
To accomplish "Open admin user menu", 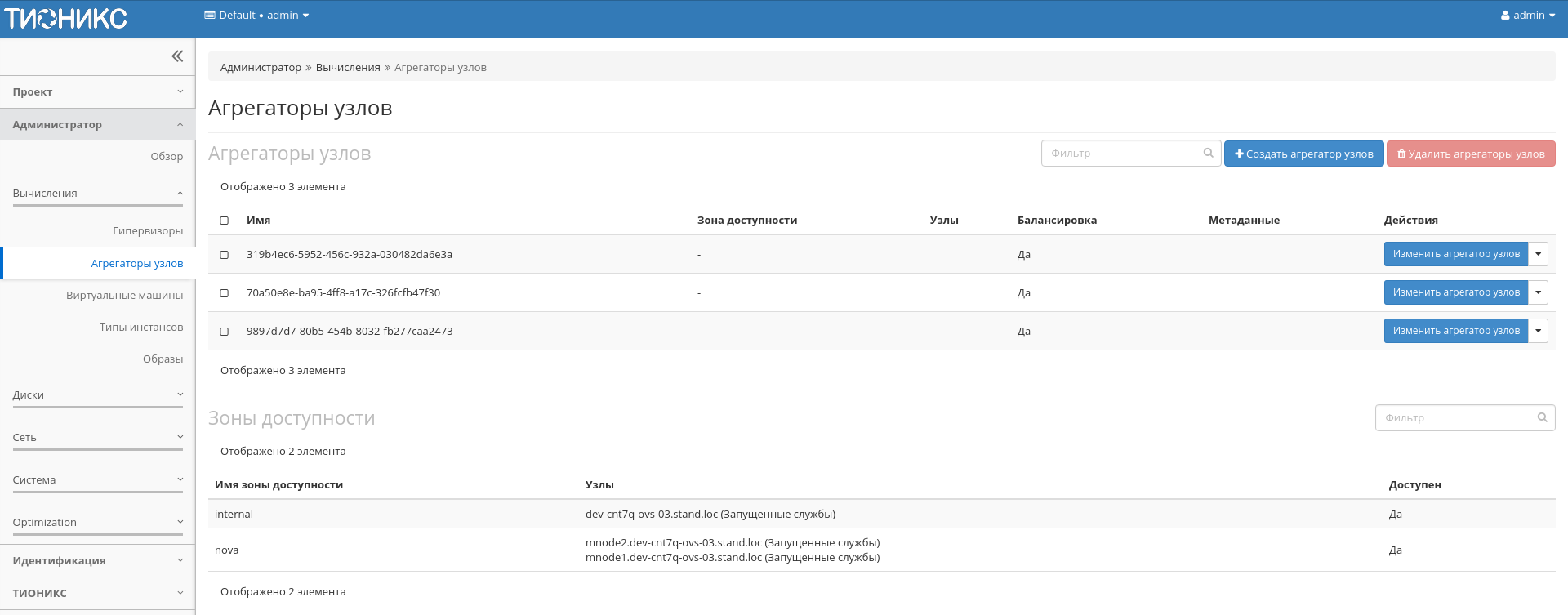I will pyautogui.click(x=1527, y=16).
